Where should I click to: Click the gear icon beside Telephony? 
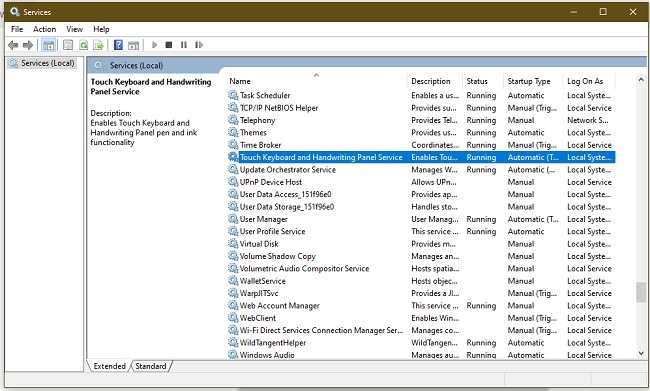click(233, 120)
